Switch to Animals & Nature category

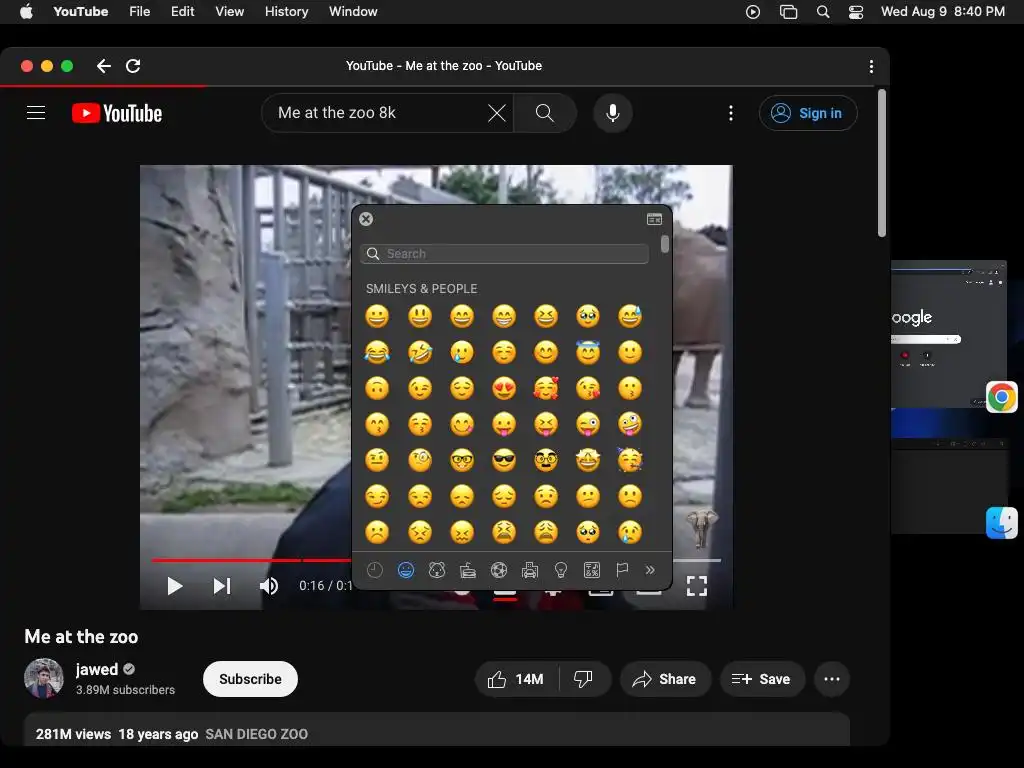[x=437, y=570]
